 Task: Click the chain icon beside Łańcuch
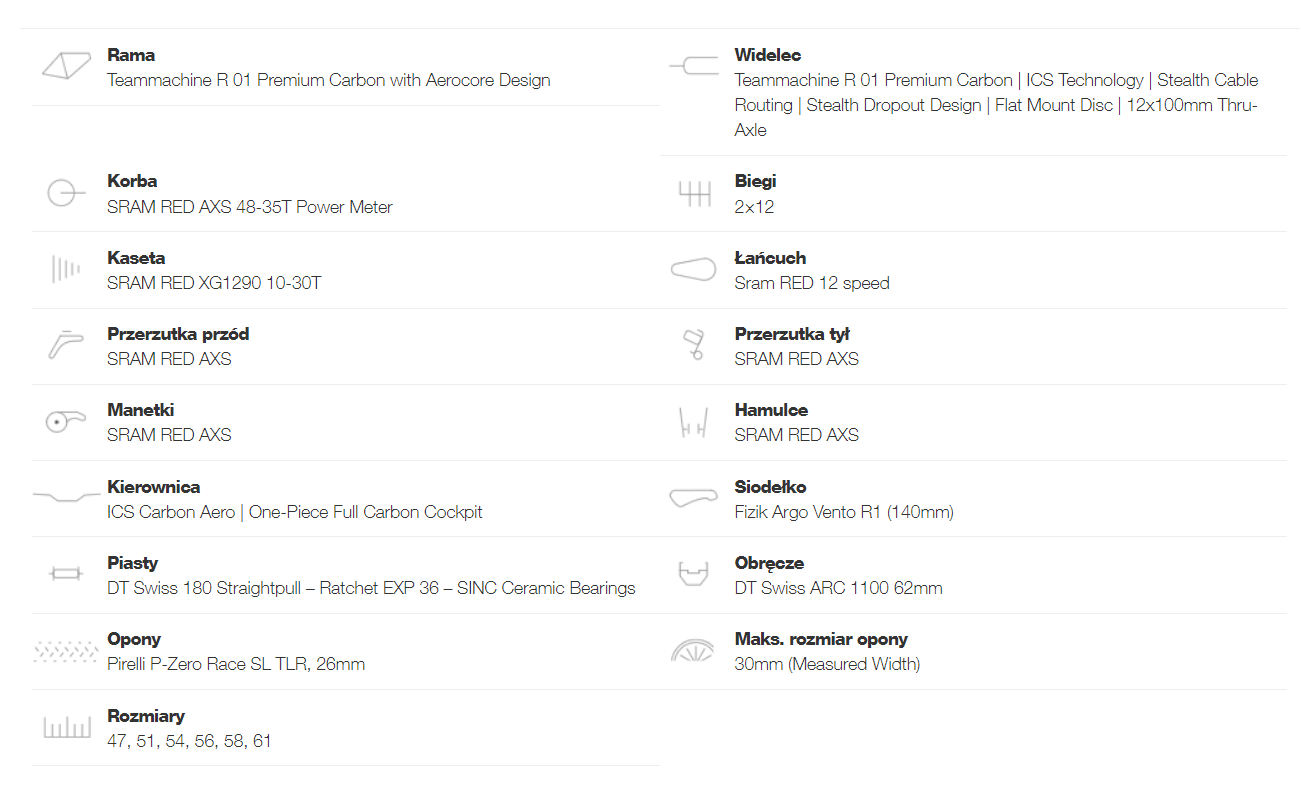(694, 270)
